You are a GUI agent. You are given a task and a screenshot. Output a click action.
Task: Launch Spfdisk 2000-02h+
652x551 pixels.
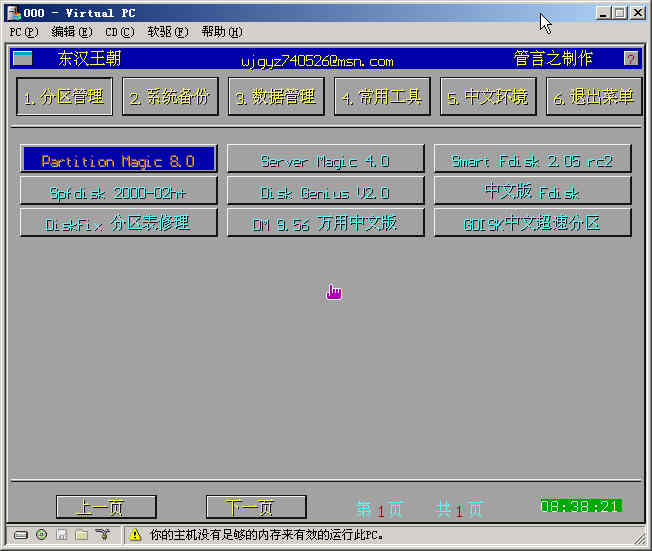(x=119, y=190)
